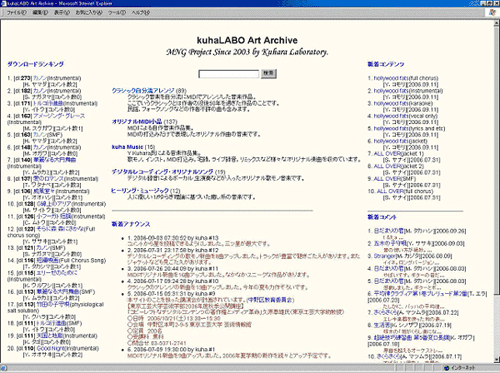Click the Internet Explorer page icon in title bar
Image resolution: width=500 pixels, height=373 pixels.
(4, 3)
